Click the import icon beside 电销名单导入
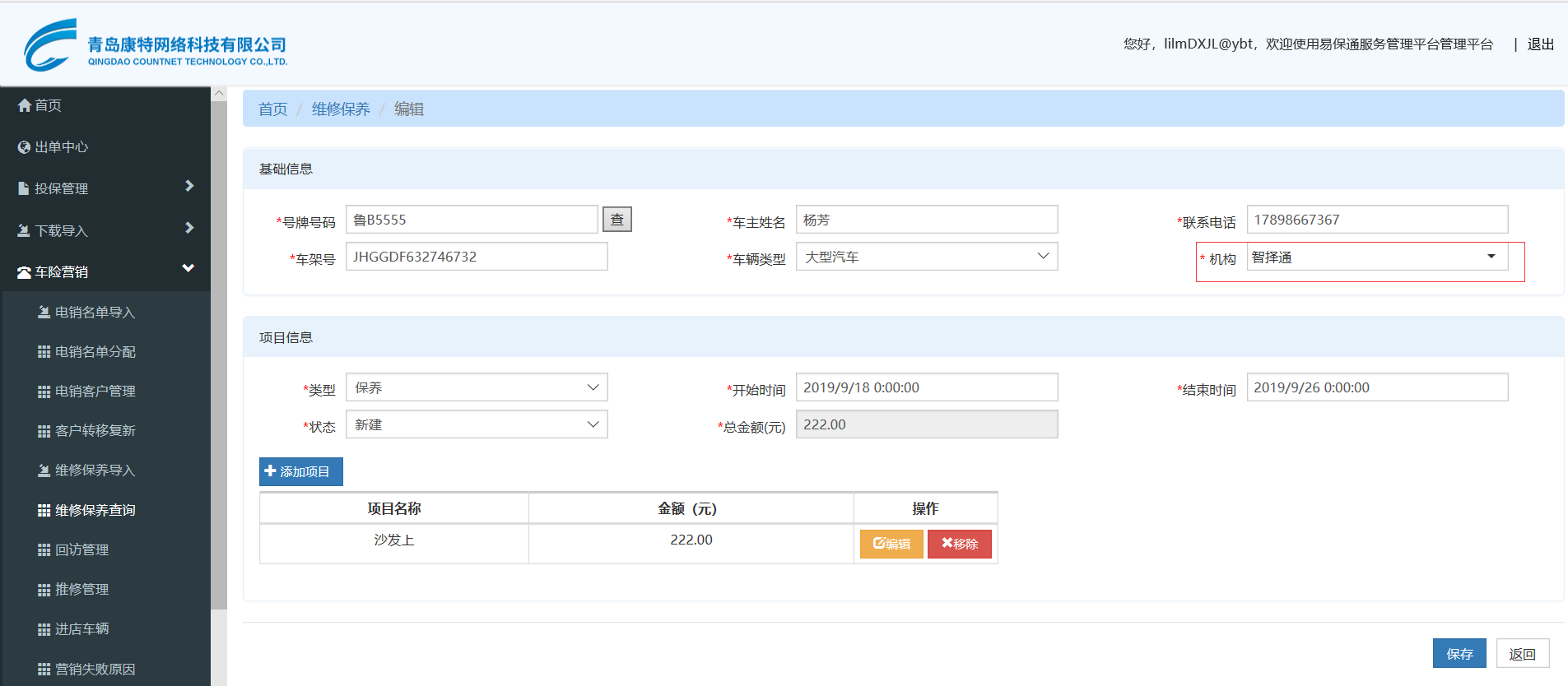 (x=44, y=312)
